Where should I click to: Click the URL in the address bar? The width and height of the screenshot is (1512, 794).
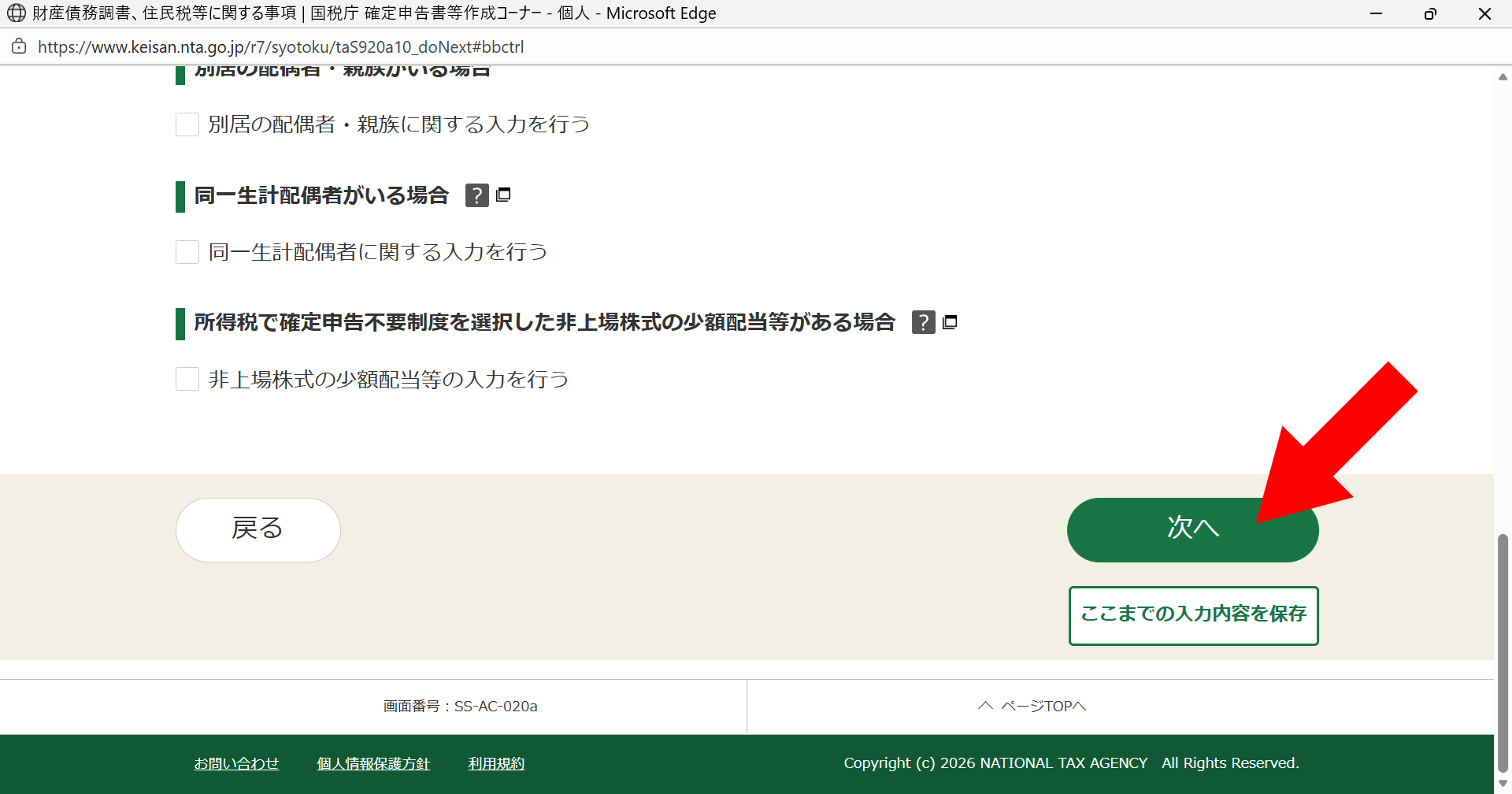pos(280,47)
